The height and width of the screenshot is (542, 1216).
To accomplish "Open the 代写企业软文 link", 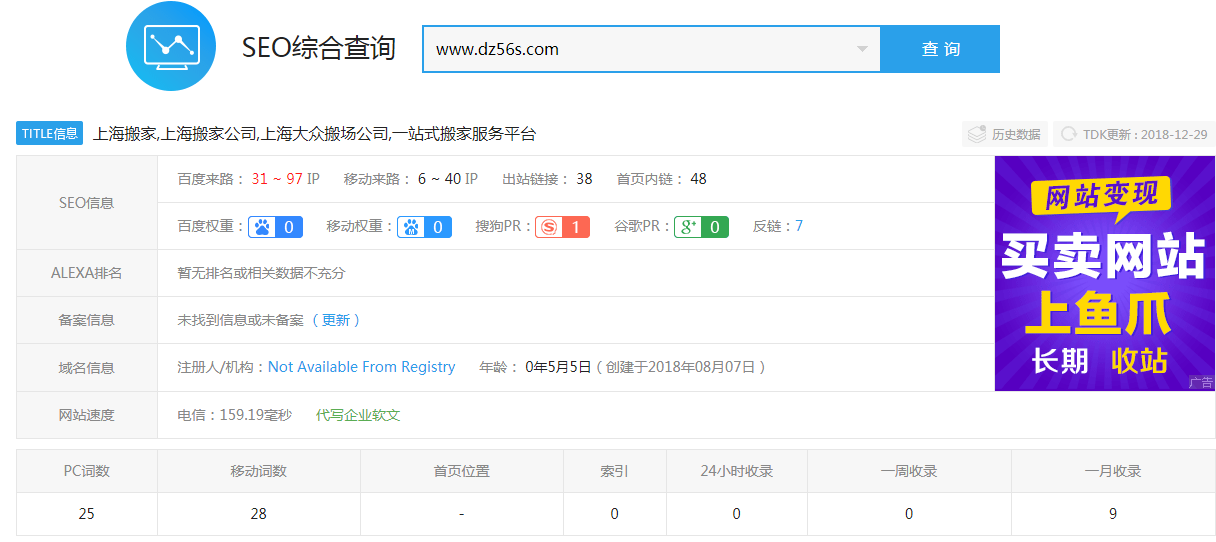I will pos(358,414).
